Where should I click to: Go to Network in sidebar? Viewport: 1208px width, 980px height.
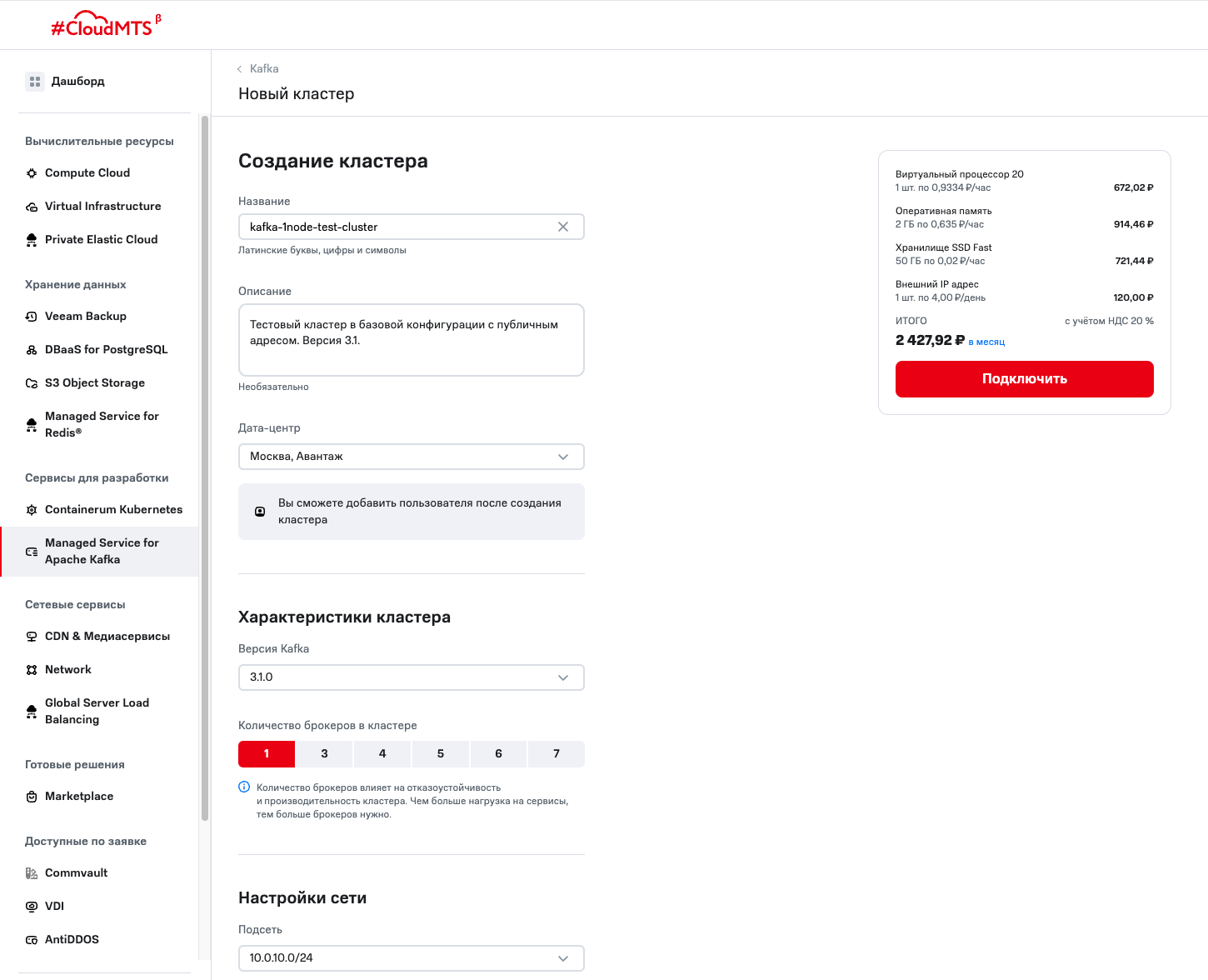(x=68, y=670)
